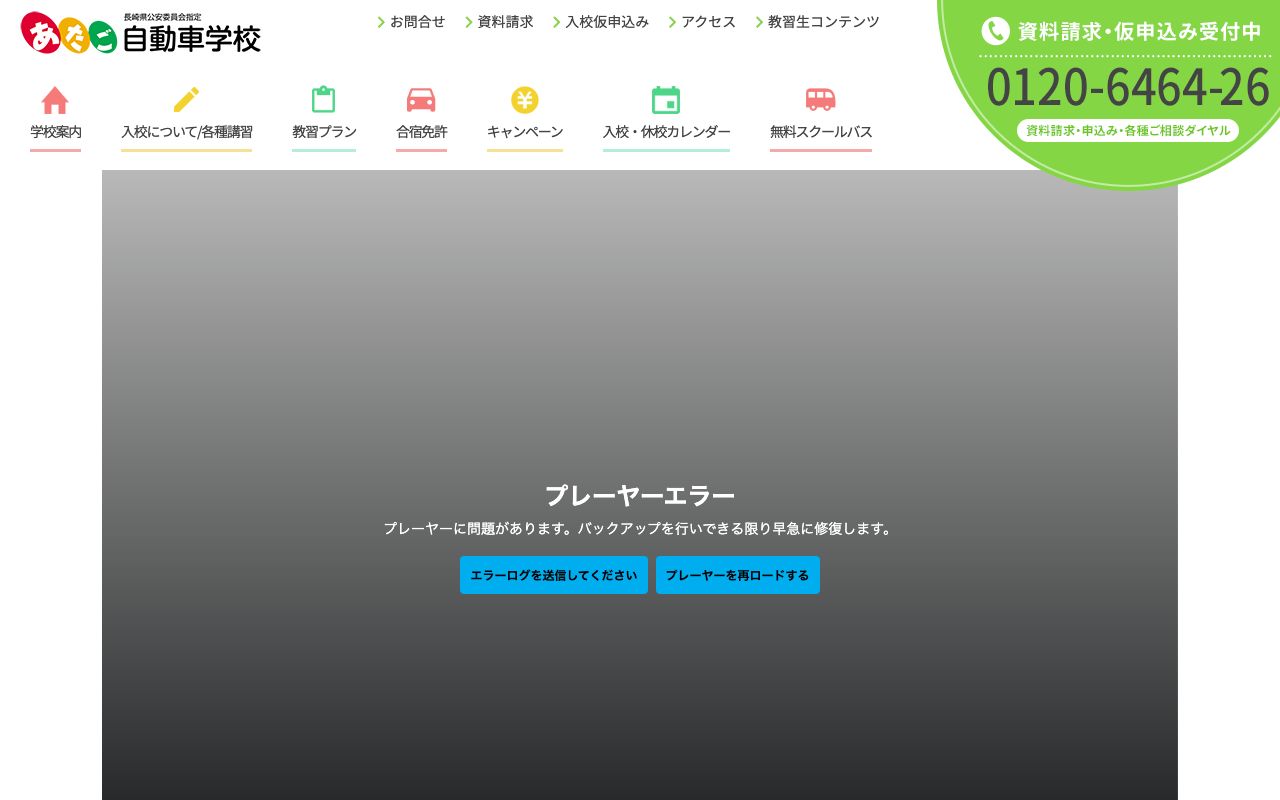Select the 教習生コンテンツ navigation item

pyautogui.click(x=823, y=21)
